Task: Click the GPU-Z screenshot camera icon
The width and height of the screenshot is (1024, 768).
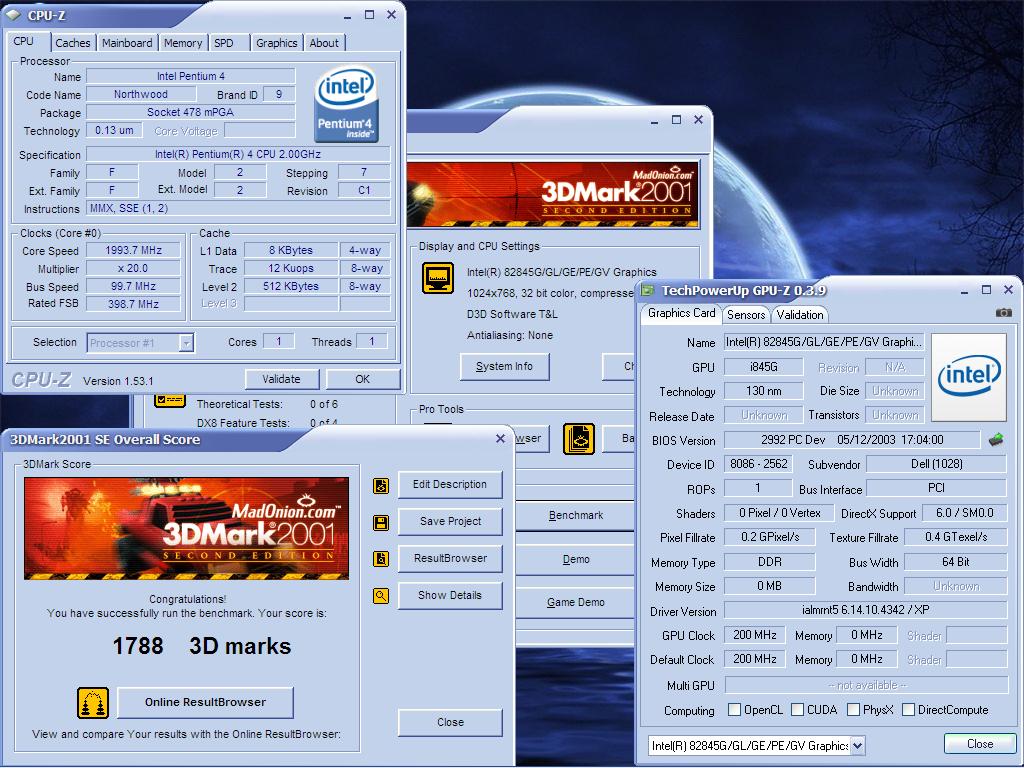Action: click(1004, 313)
